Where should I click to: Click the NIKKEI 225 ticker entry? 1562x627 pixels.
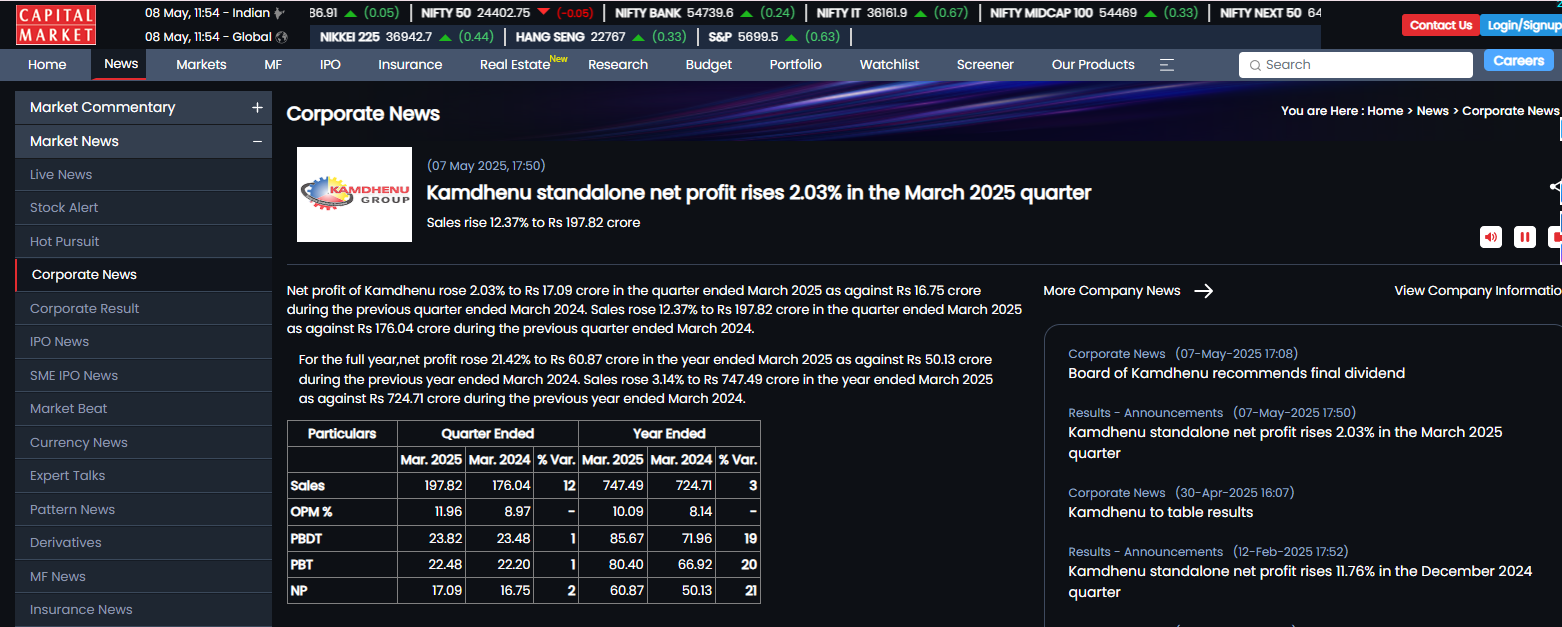(x=407, y=37)
